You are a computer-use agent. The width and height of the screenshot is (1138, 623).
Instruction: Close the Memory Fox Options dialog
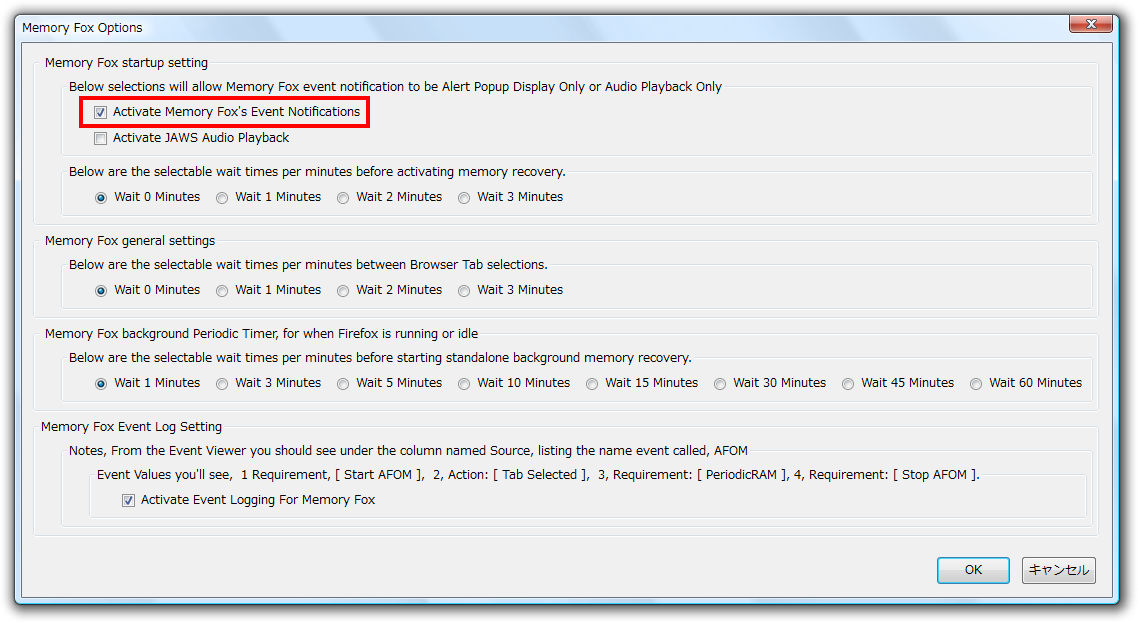[x=1091, y=24]
